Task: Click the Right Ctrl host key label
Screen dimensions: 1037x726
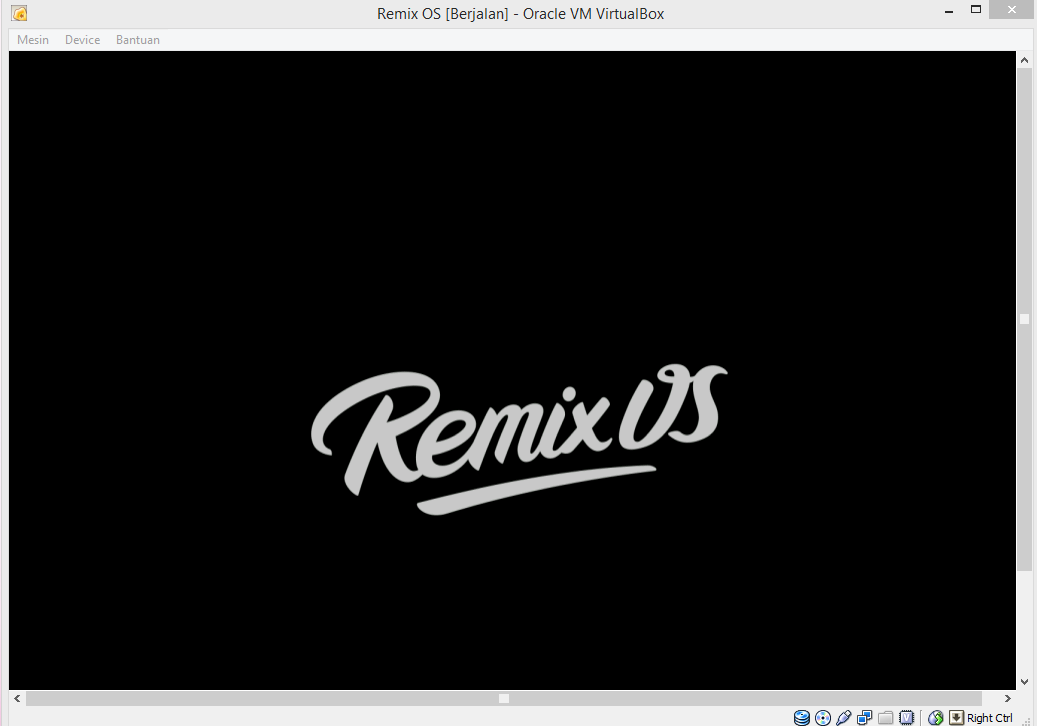Action: [x=989, y=717]
